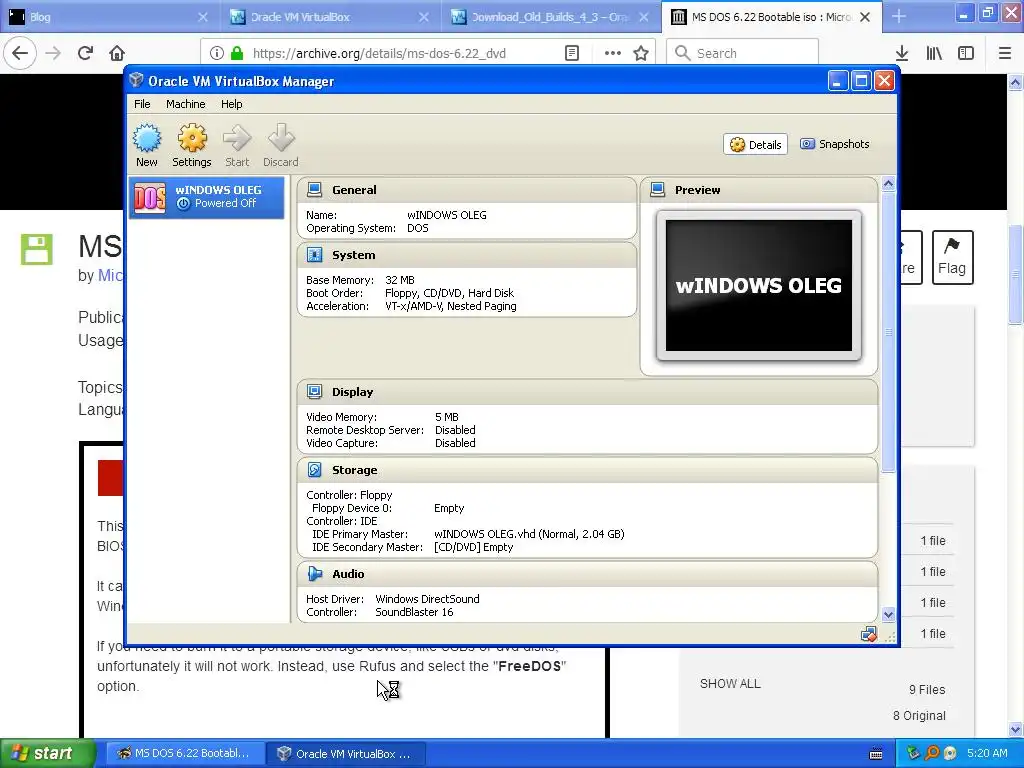Viewport: 1024px width, 768px height.
Task: Click the 'SoundBlaster 16' controller value
Action: 414,613
